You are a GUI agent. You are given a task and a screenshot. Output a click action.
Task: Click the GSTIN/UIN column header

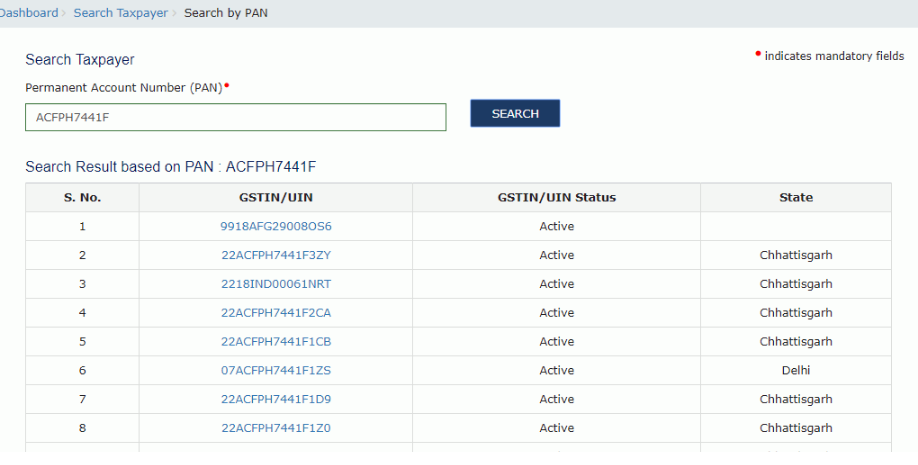click(x=276, y=197)
